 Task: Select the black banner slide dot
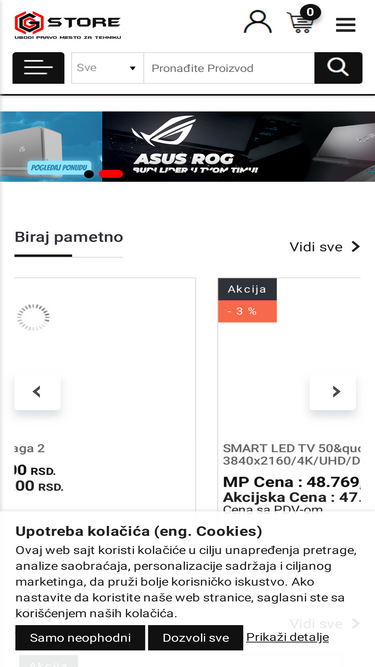pyautogui.click(x=89, y=174)
